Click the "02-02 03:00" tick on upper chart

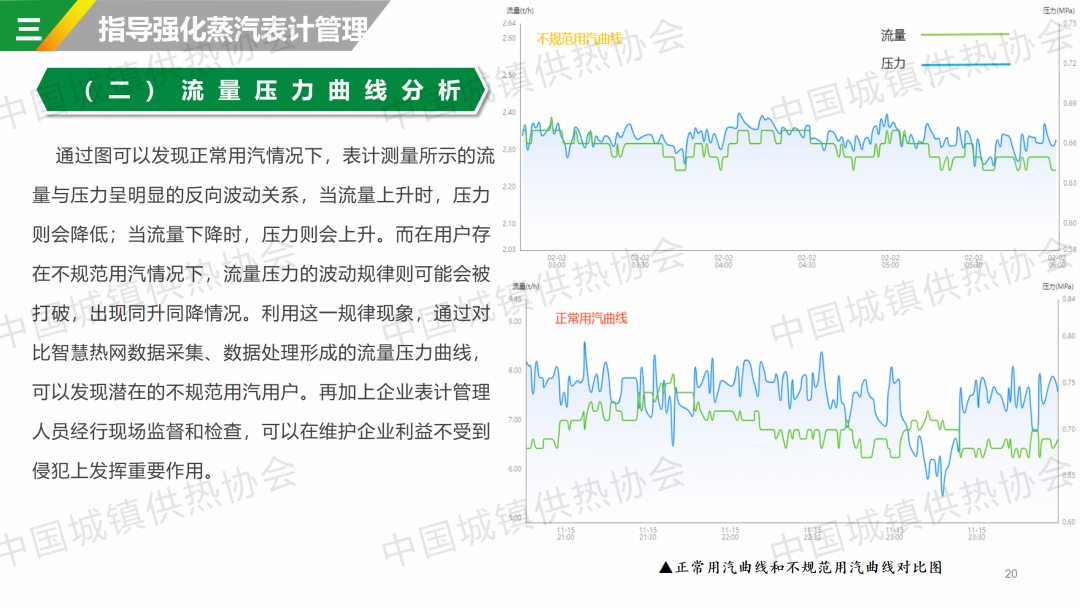[557, 261]
